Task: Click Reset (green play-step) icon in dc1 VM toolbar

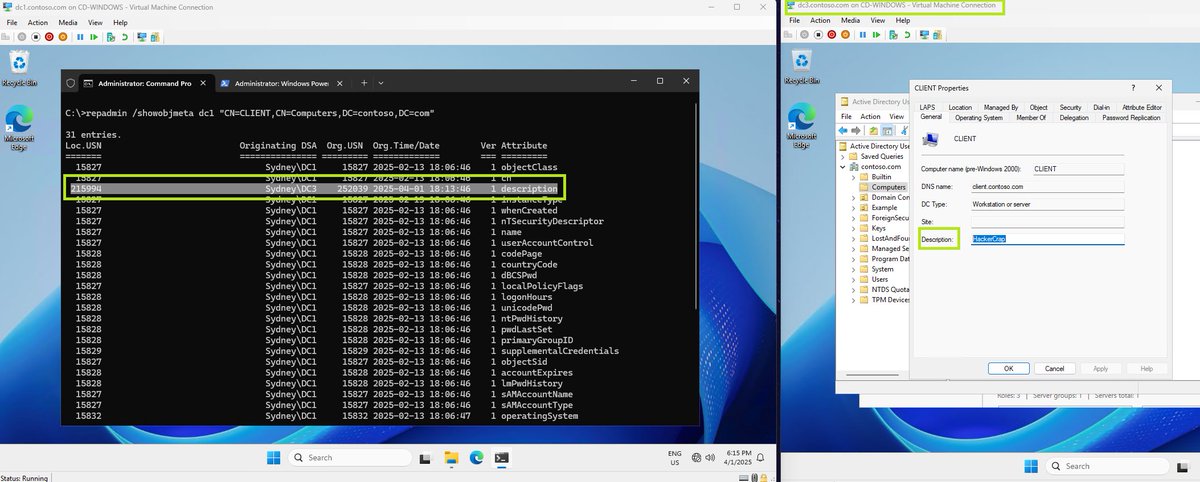Action: pyautogui.click(x=94, y=37)
